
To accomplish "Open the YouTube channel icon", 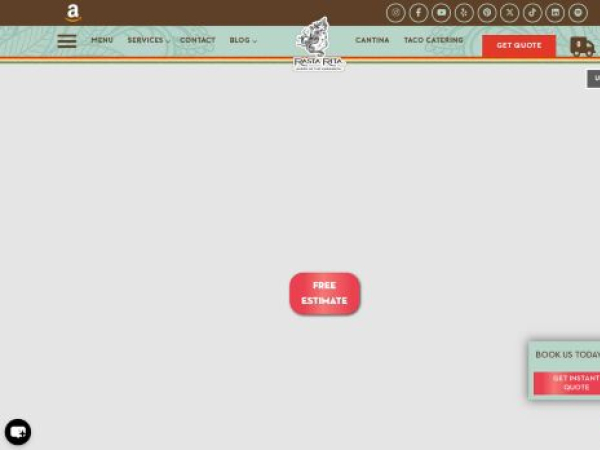I will 441,13.
